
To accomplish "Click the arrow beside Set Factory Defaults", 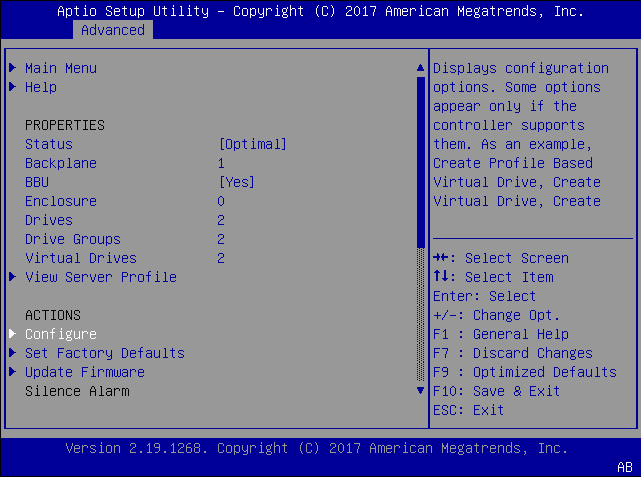I will [x=13, y=353].
